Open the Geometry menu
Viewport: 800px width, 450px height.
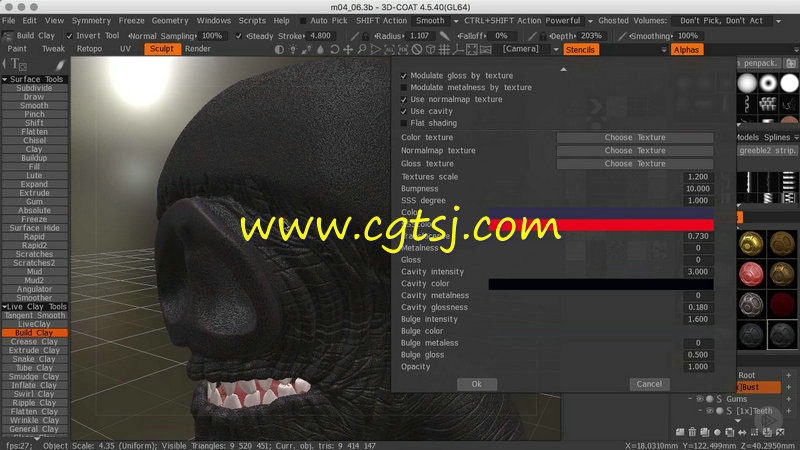(x=170, y=21)
